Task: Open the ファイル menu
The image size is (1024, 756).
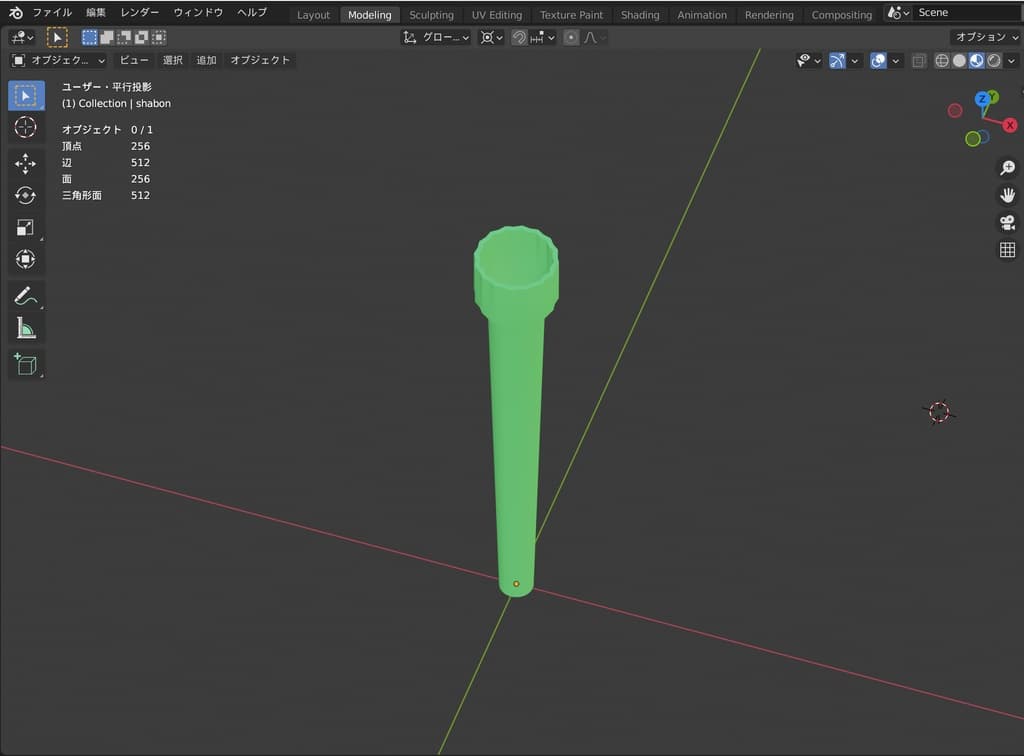Action: pyautogui.click(x=52, y=13)
